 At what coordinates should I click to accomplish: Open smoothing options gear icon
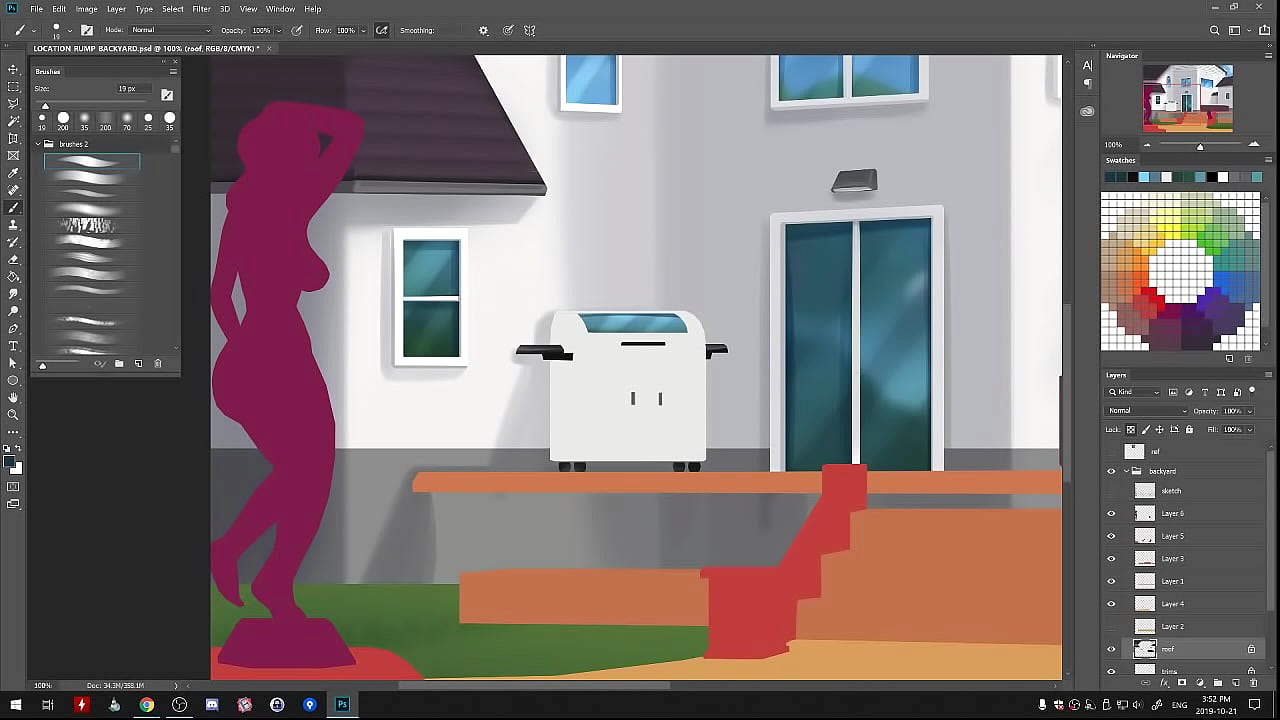pyautogui.click(x=483, y=31)
